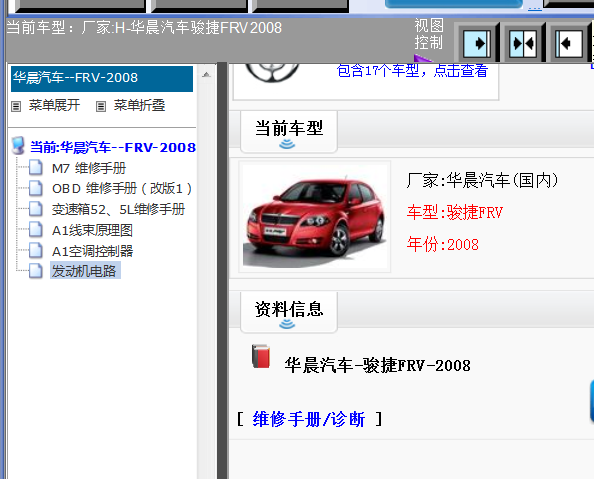Viewport: 594px width, 479px height.
Task: Open the 维修手册/诊断 link
Action: coord(309,419)
